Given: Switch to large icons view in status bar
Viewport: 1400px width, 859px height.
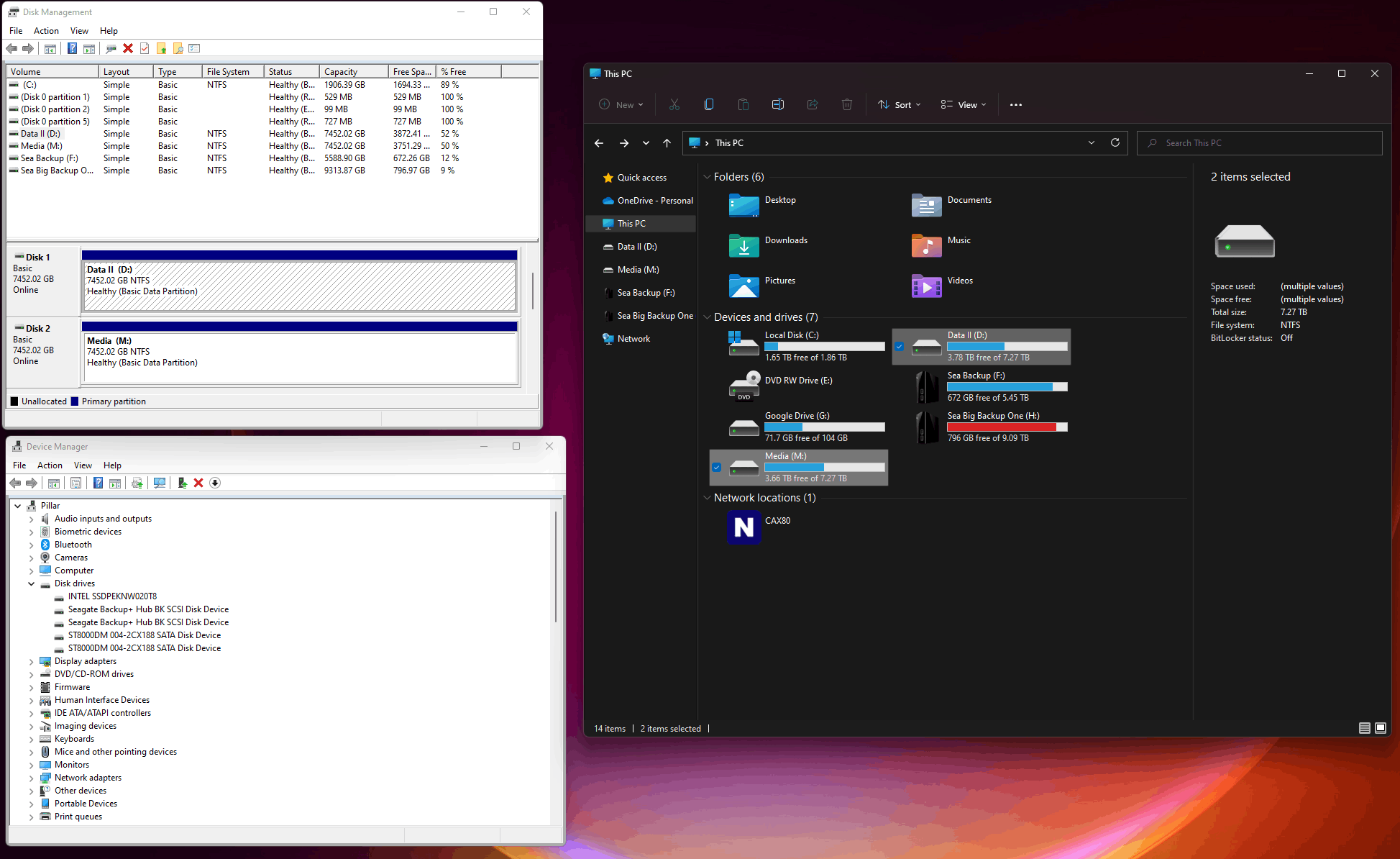Looking at the screenshot, I should pyautogui.click(x=1381, y=728).
